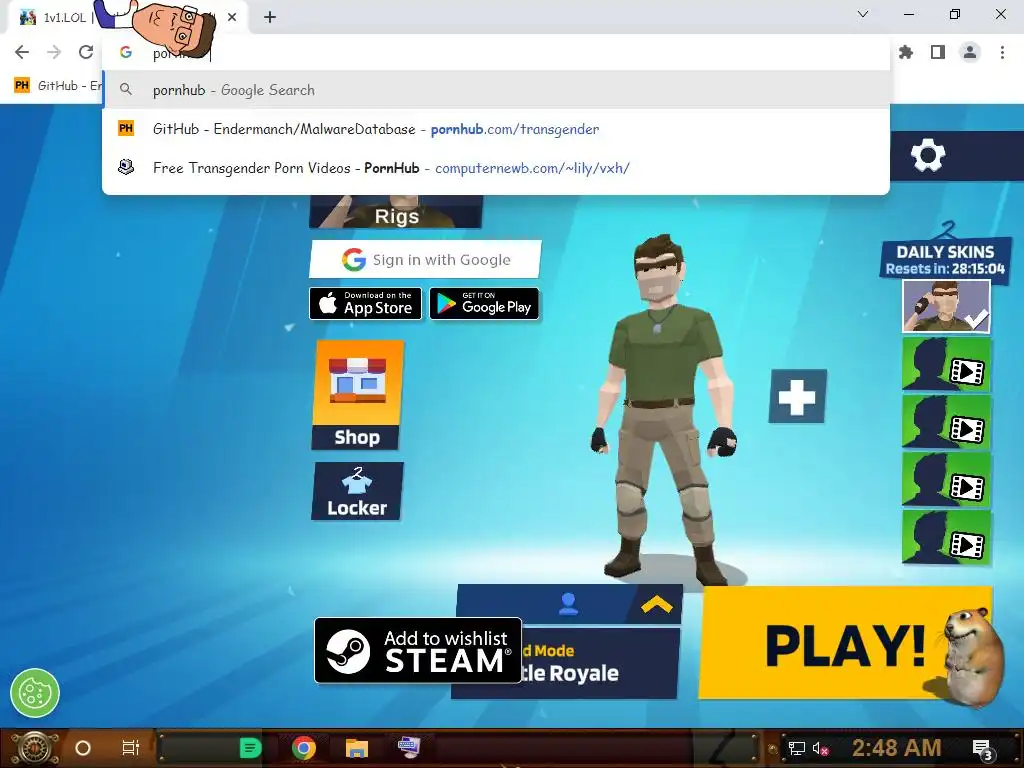Open the green chat app on taskbar
This screenshot has width=1024, height=768.
tap(250, 748)
